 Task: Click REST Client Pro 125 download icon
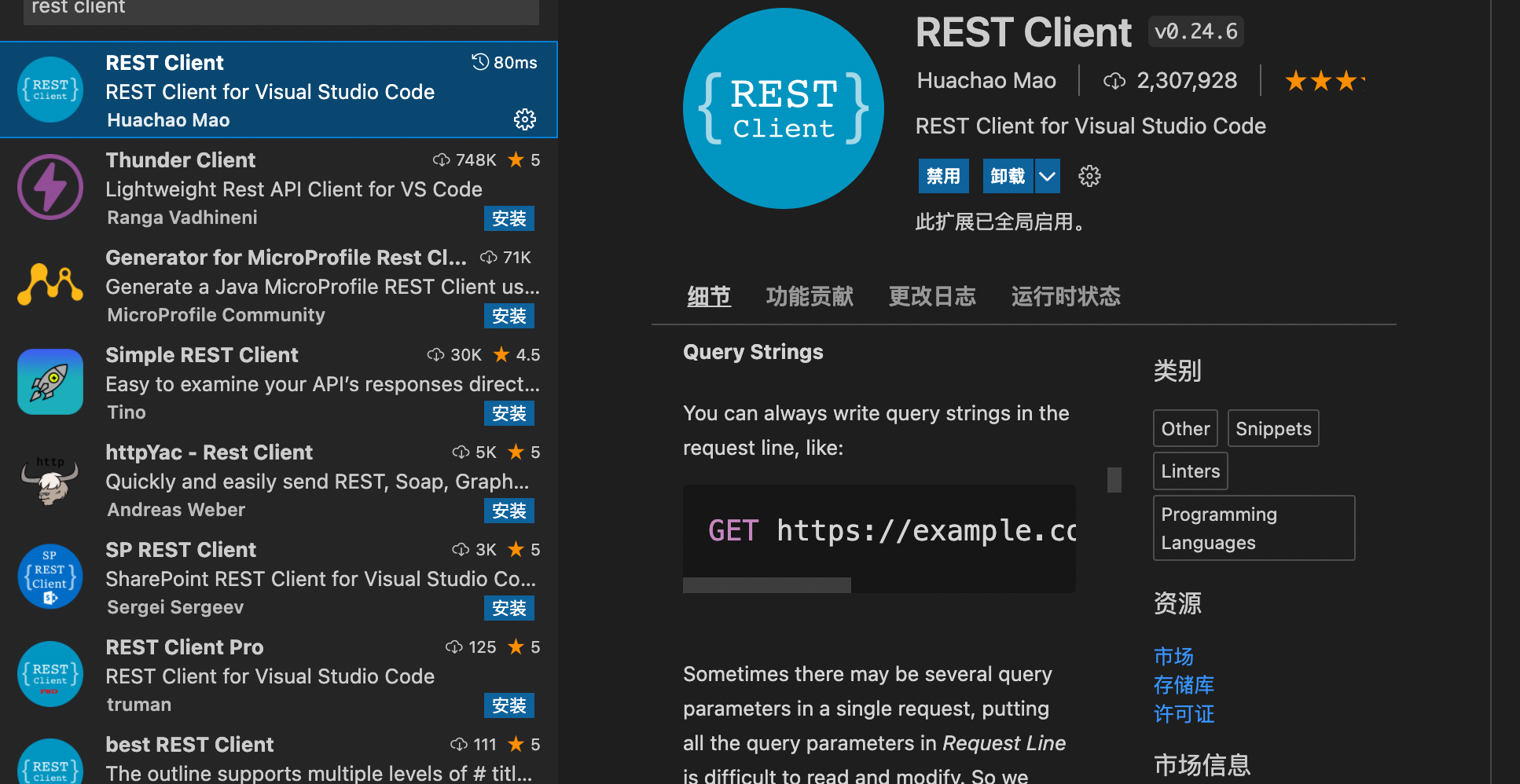coord(454,647)
